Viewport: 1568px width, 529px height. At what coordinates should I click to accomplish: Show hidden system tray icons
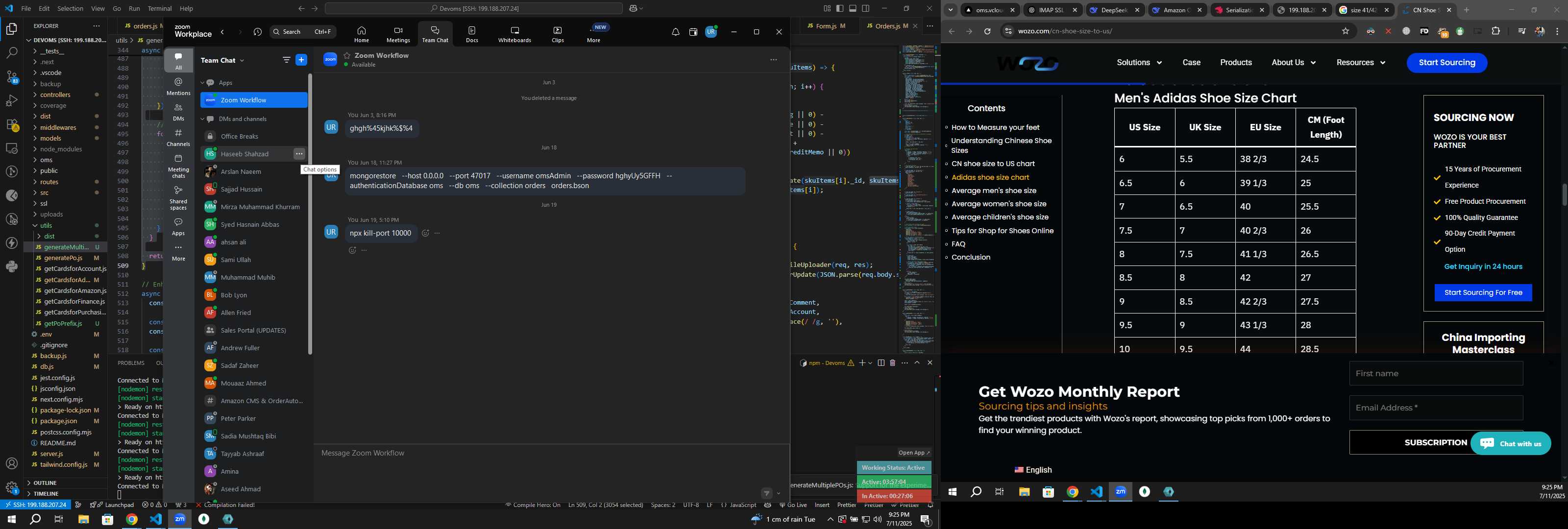click(x=830, y=519)
